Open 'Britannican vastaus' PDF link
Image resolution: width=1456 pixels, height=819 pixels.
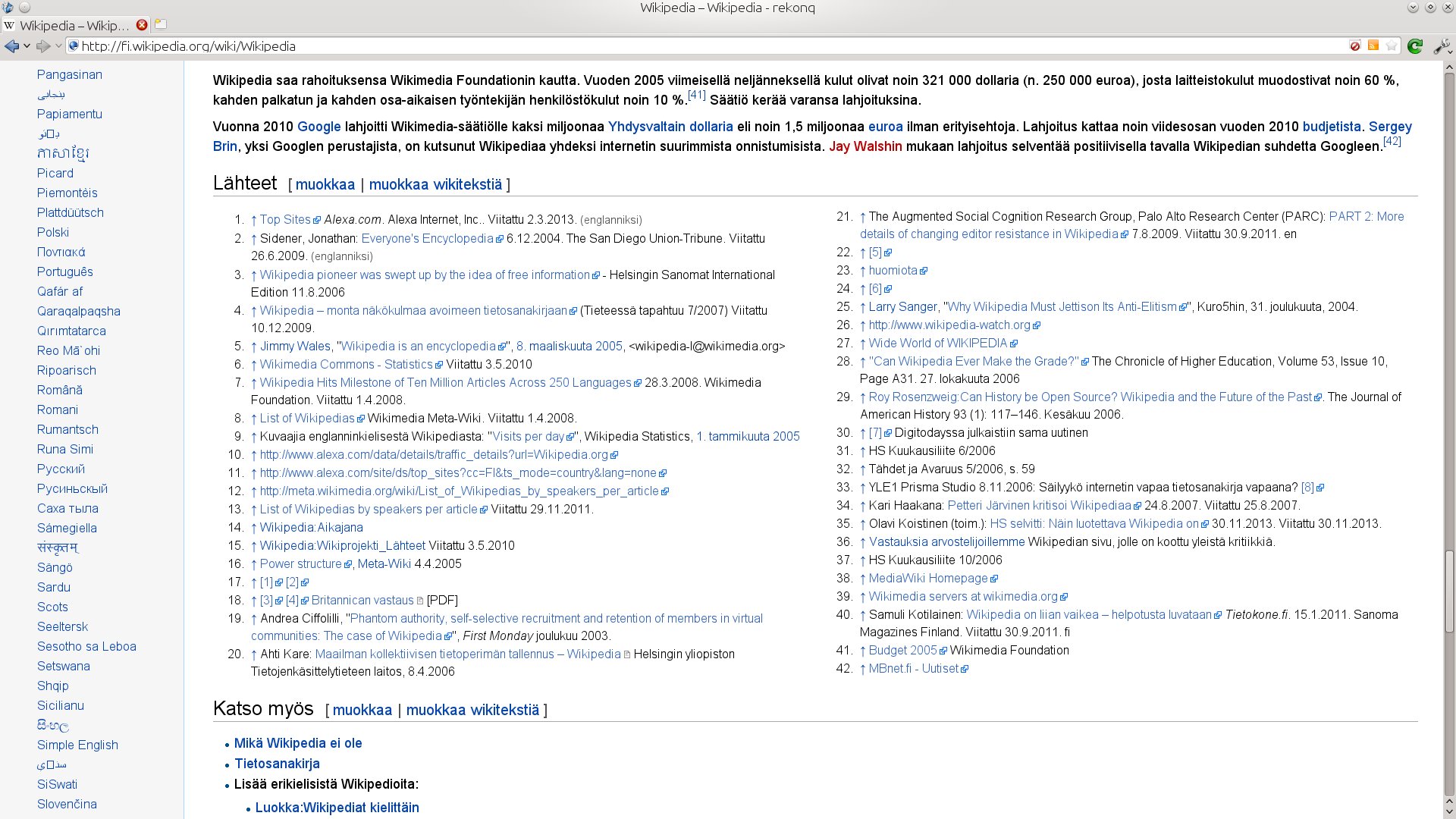tap(362, 601)
